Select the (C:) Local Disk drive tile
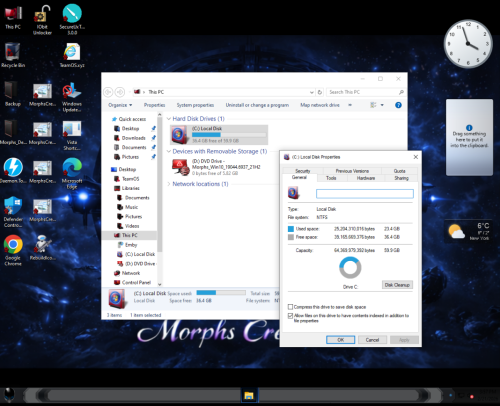 219,135
